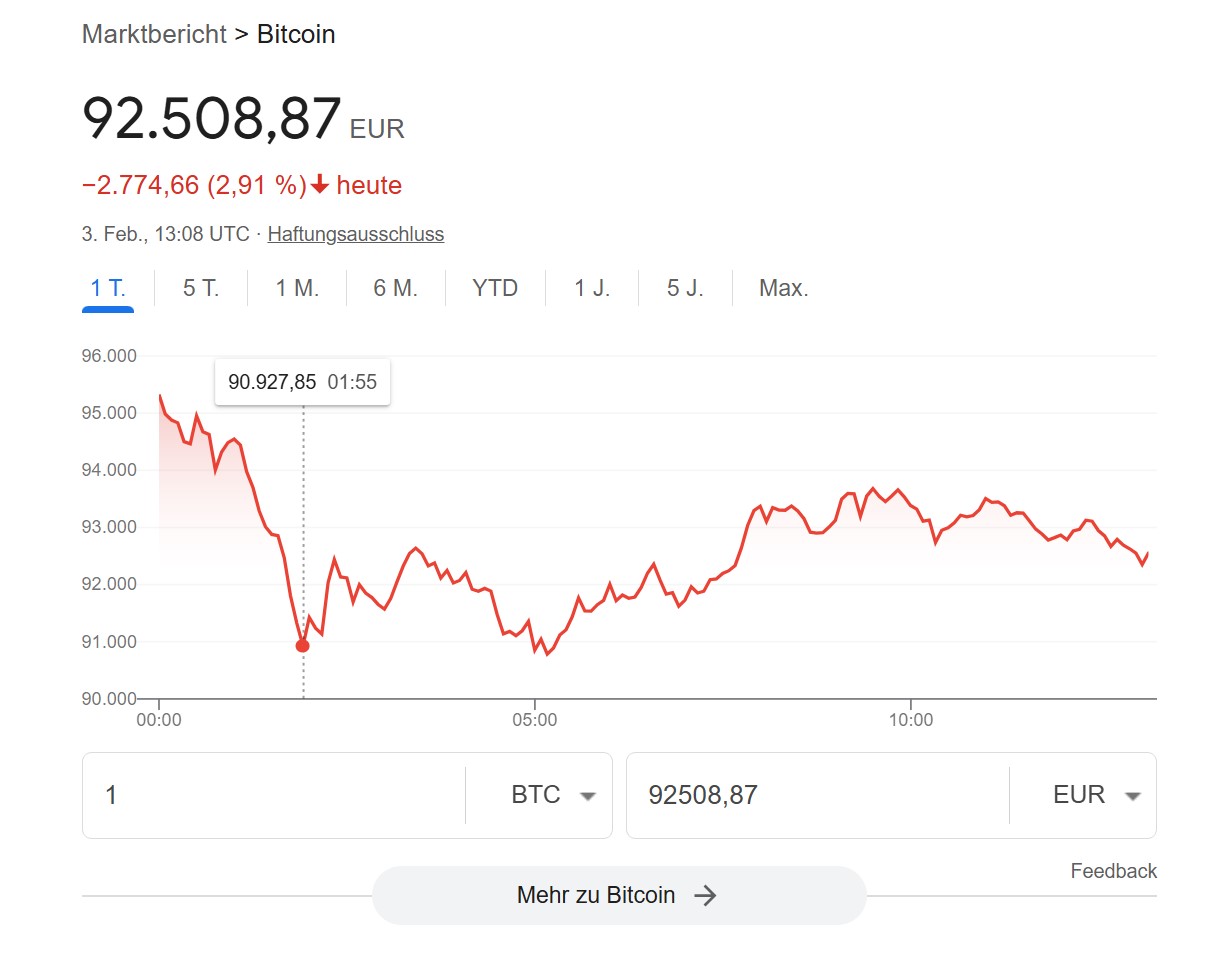Click the arrow icon in Mehr zu Bitcoin

tap(705, 895)
